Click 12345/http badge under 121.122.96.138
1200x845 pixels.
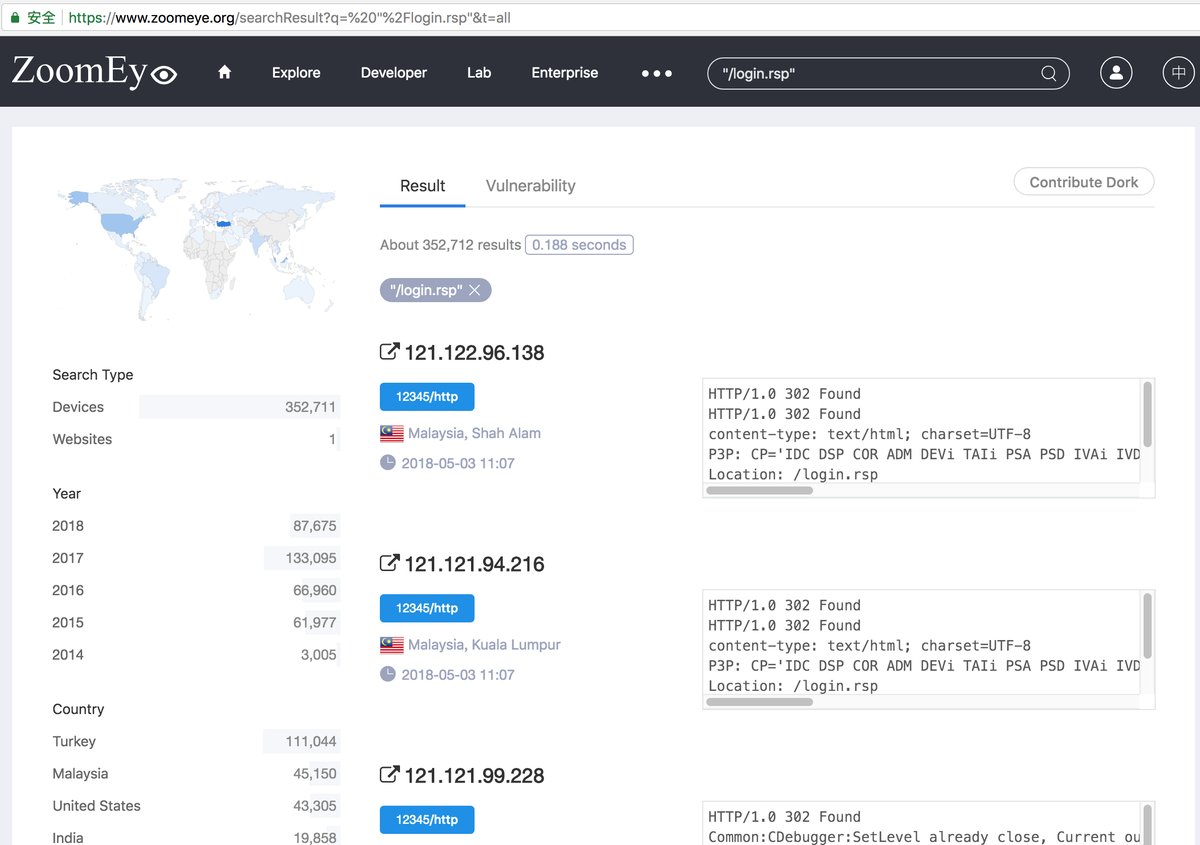click(x=427, y=397)
